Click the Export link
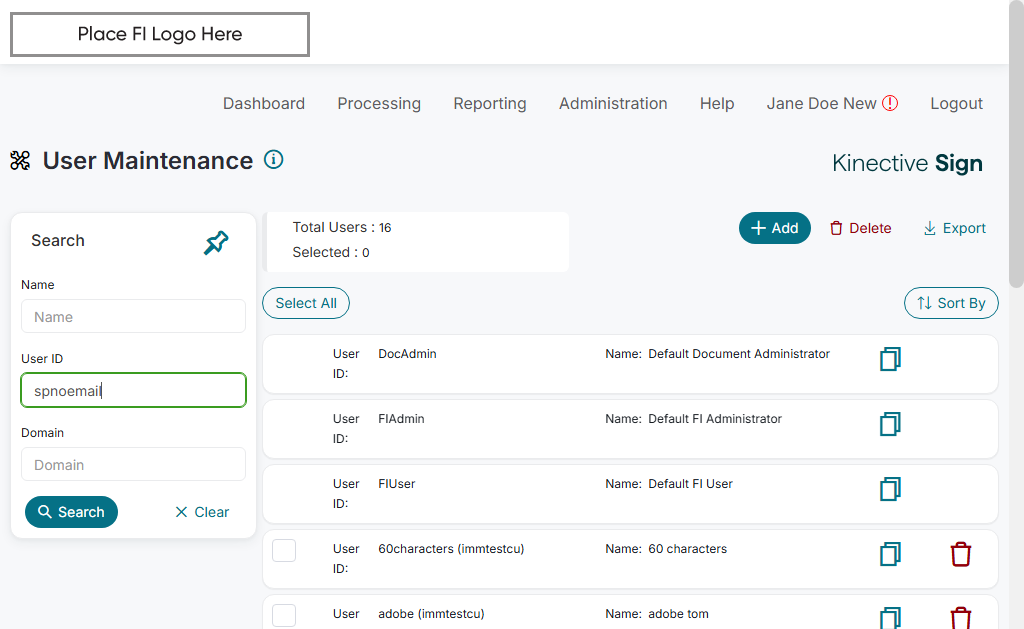Viewport: 1024px width, 629px height. tap(954, 228)
